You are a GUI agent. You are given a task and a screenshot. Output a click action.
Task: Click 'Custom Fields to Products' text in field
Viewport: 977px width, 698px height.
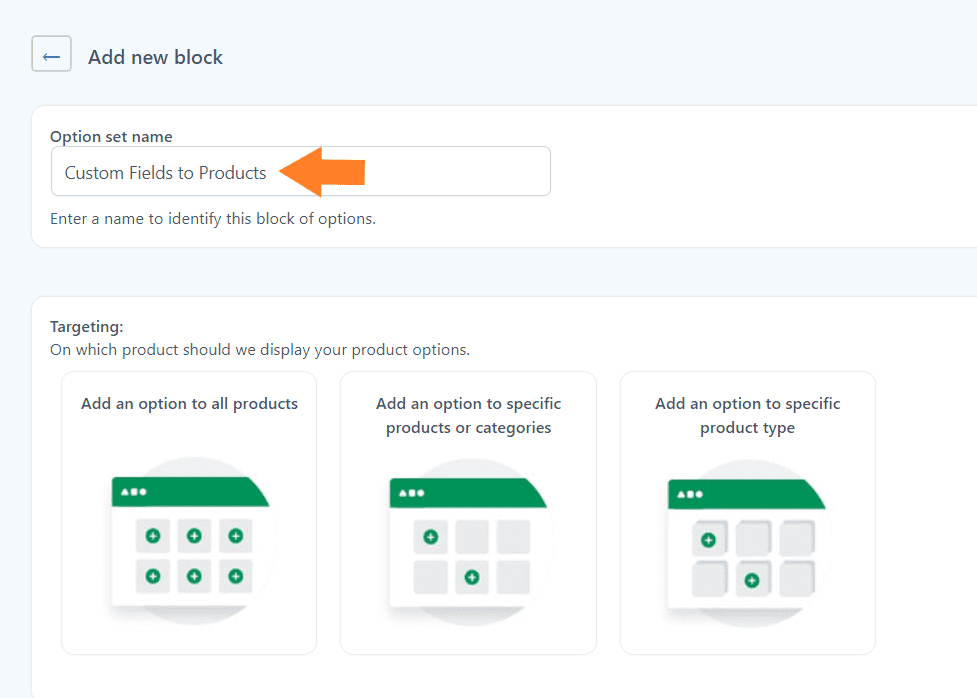(x=165, y=173)
